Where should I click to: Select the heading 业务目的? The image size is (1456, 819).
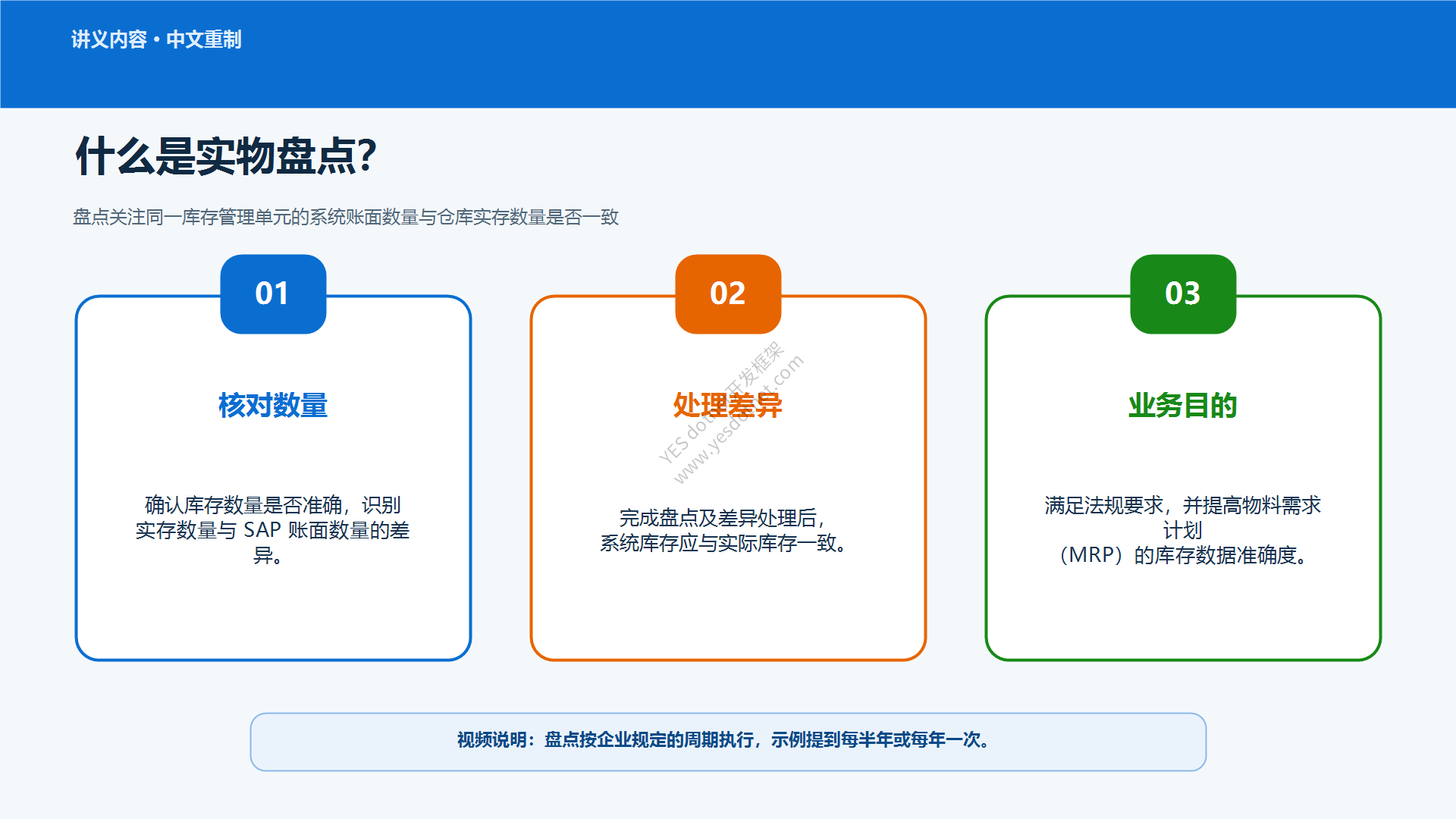(1183, 406)
